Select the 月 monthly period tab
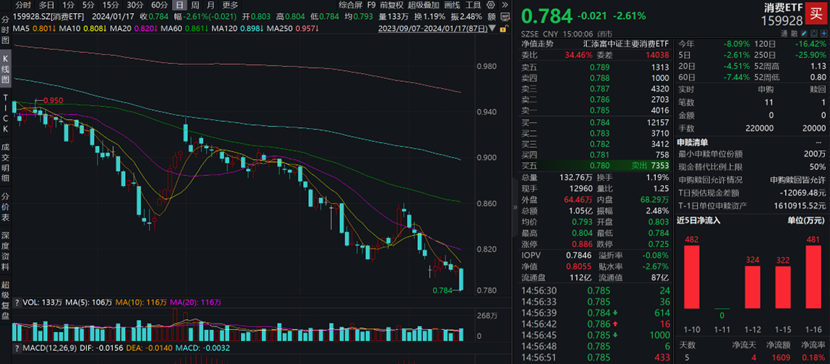This screenshot has height=364, width=830. point(211,5)
